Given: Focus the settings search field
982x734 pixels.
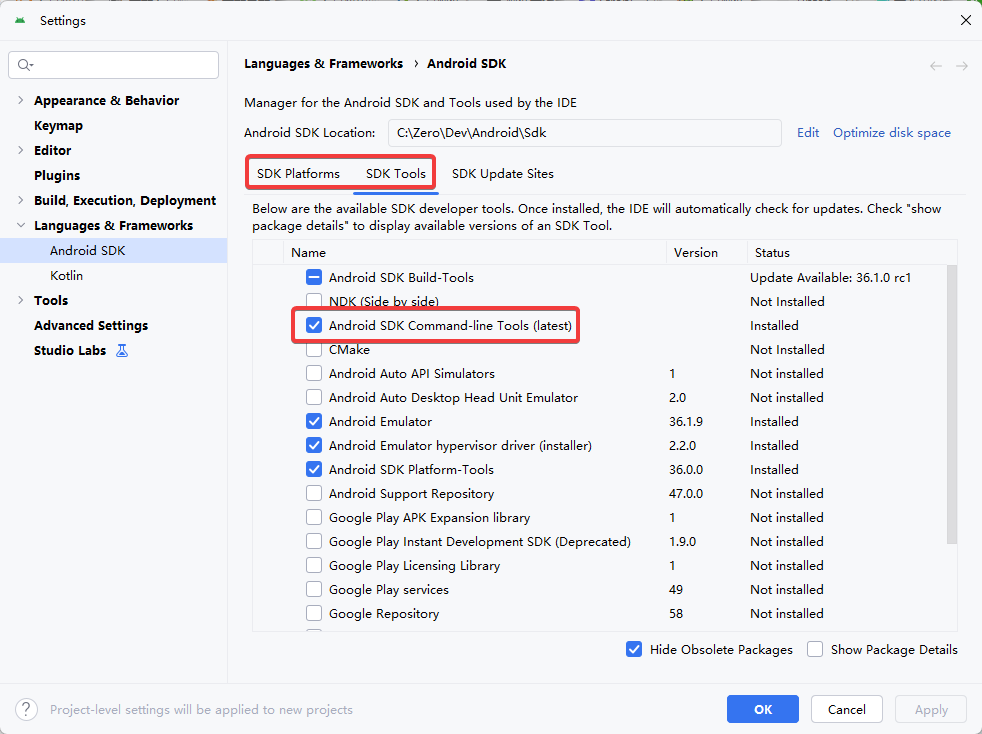Looking at the screenshot, I should click(x=113, y=65).
